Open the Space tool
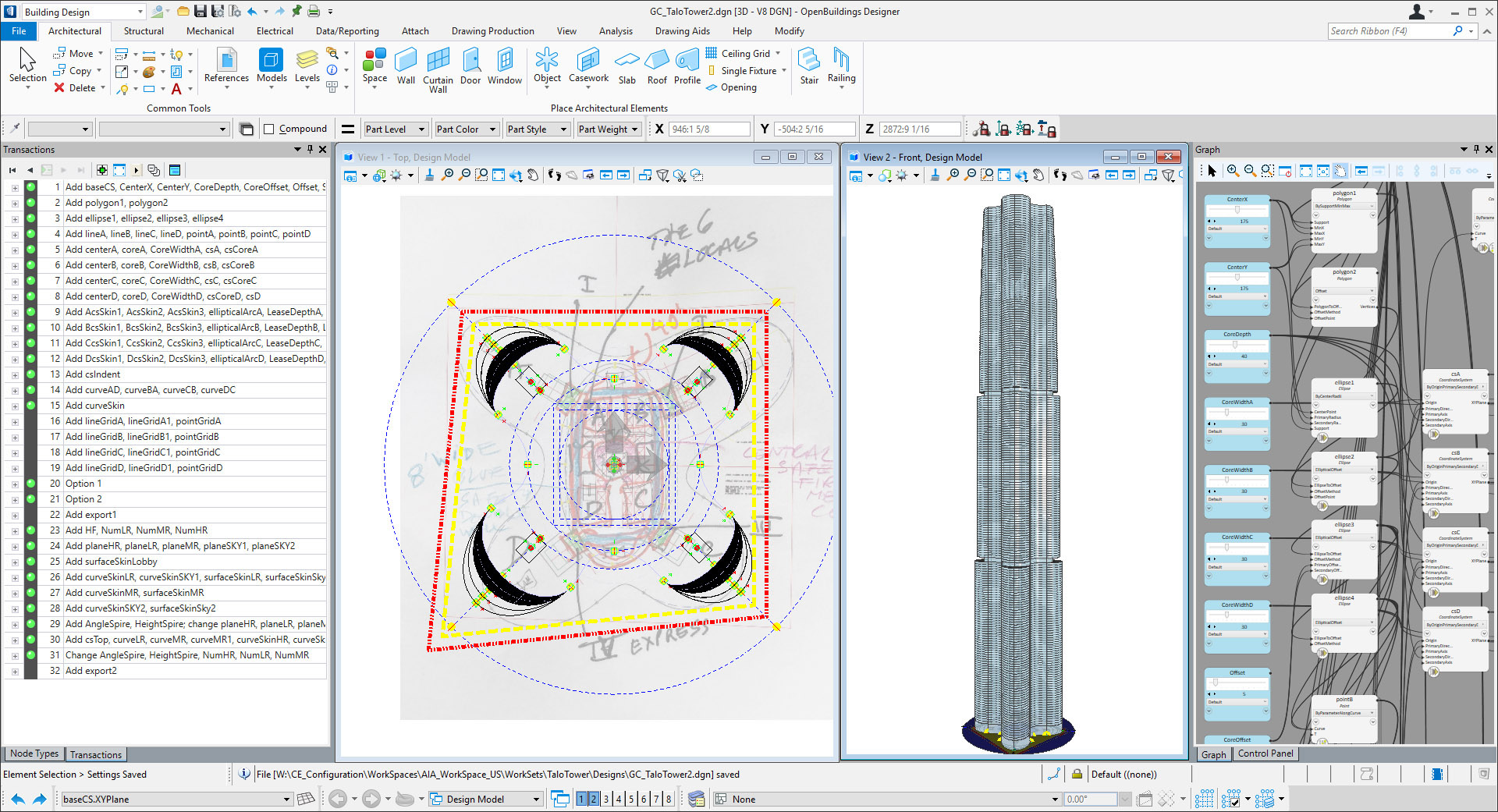The width and height of the screenshot is (1498, 812). coord(374,66)
